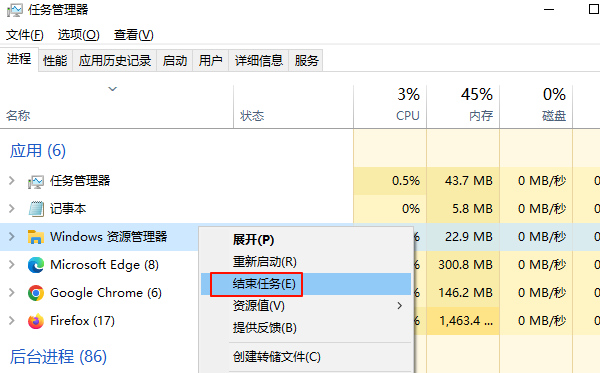Choose 结束任务(E) in context menu
The image size is (600, 373).
click(306, 284)
